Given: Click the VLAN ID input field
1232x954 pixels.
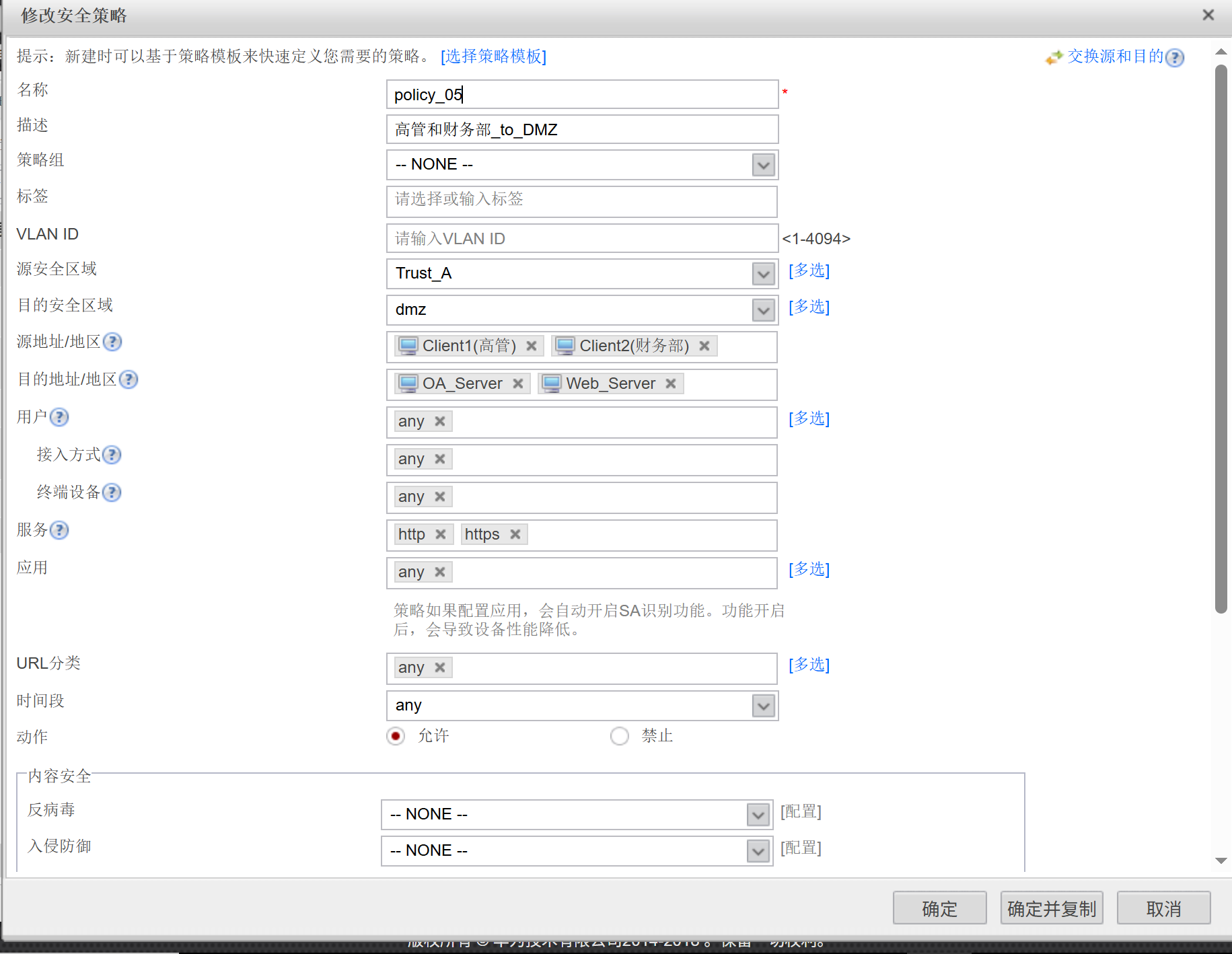Looking at the screenshot, I should pos(583,238).
